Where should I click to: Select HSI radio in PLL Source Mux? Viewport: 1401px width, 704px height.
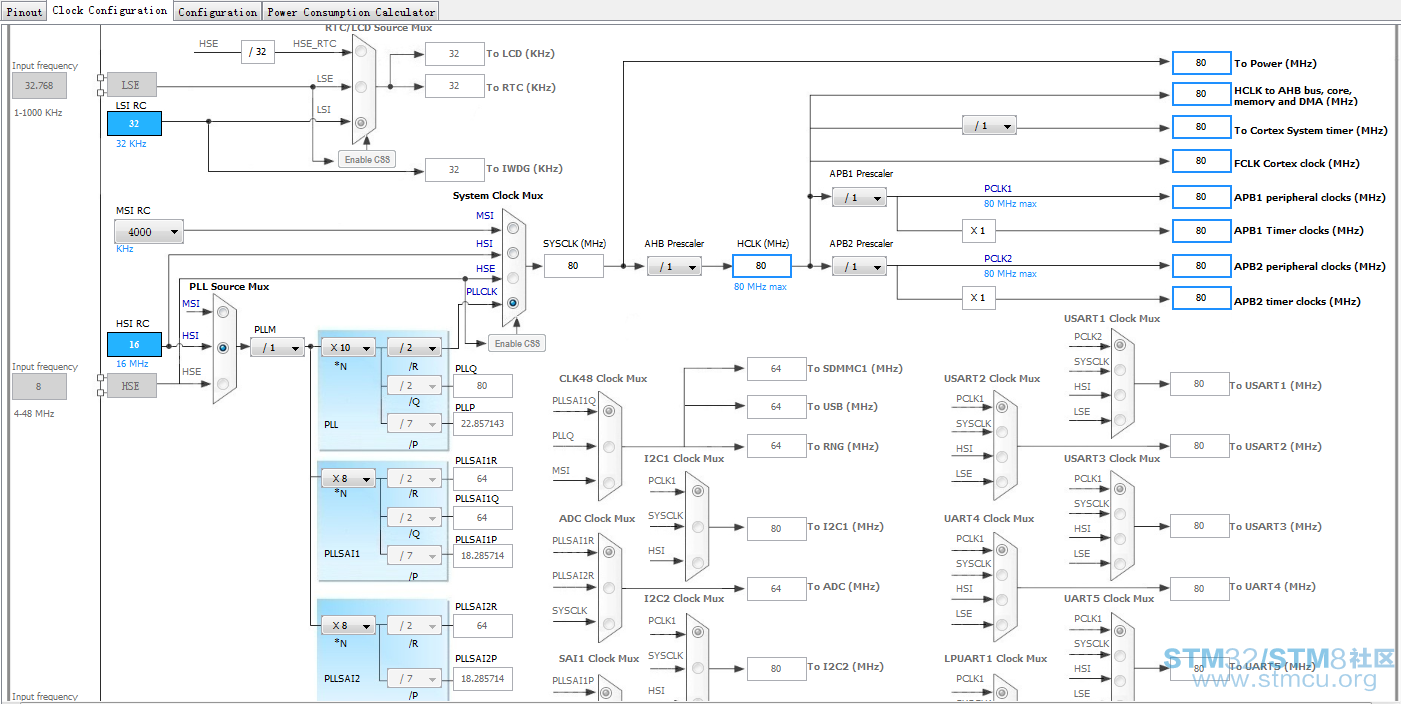click(x=222, y=347)
